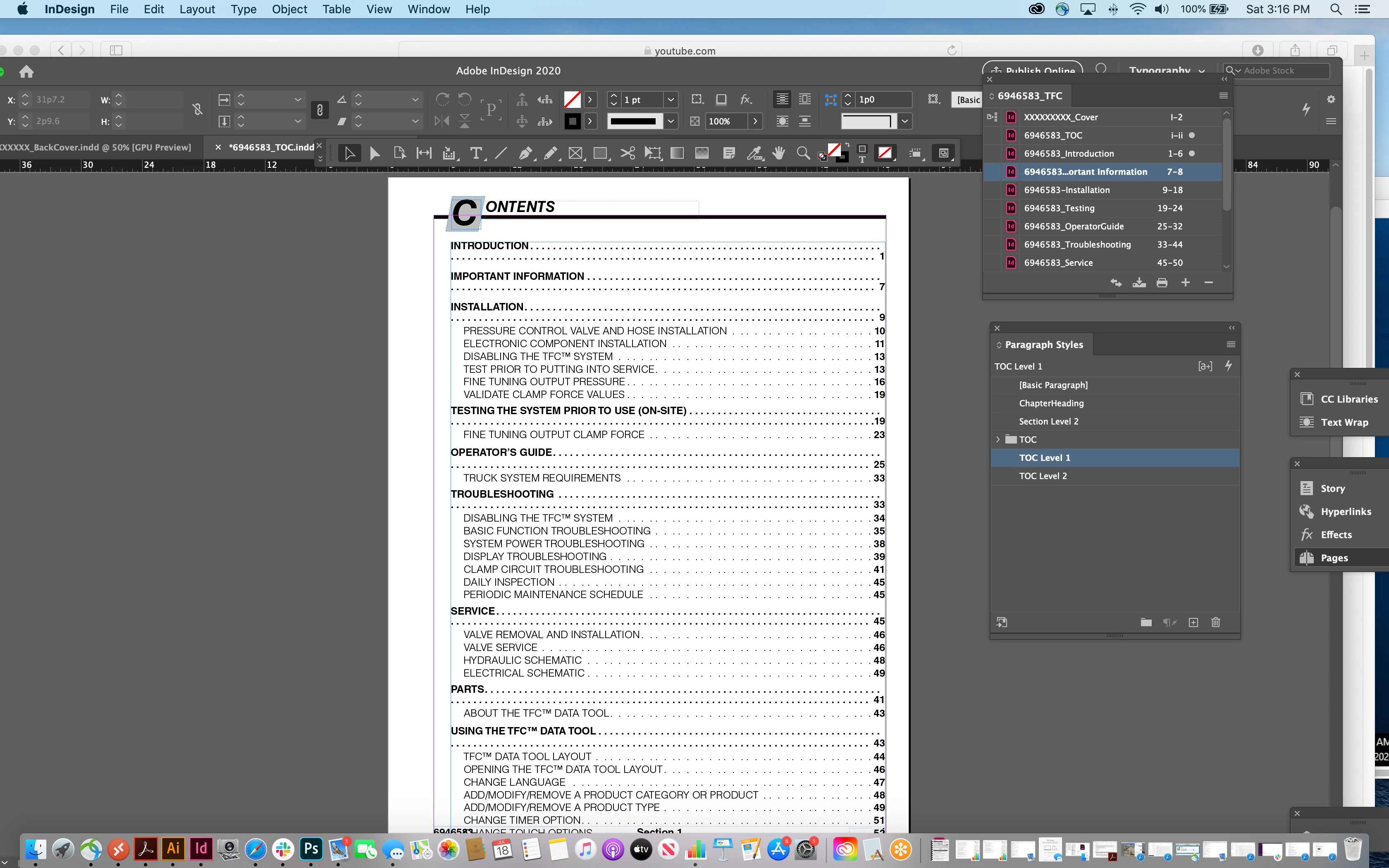Open the Layout menu
The image size is (1389, 868).
pyautogui.click(x=197, y=9)
